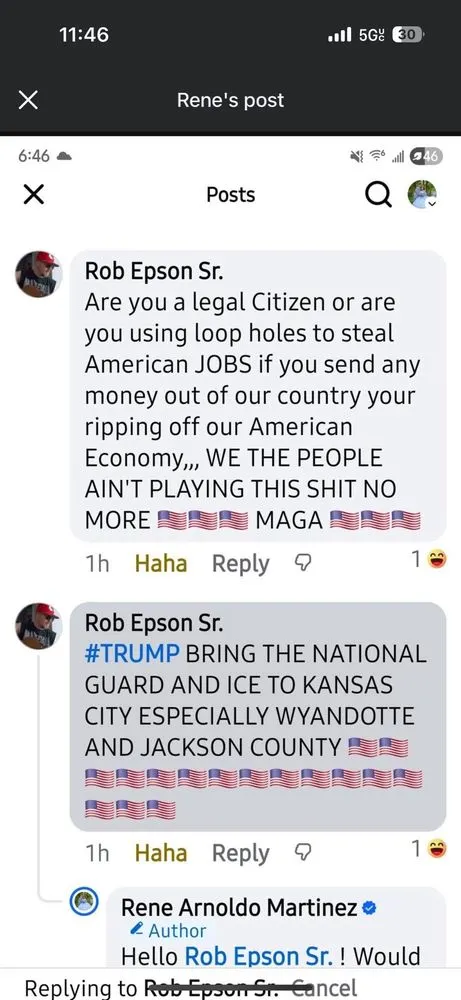Open search with the magnifier icon

point(378,195)
